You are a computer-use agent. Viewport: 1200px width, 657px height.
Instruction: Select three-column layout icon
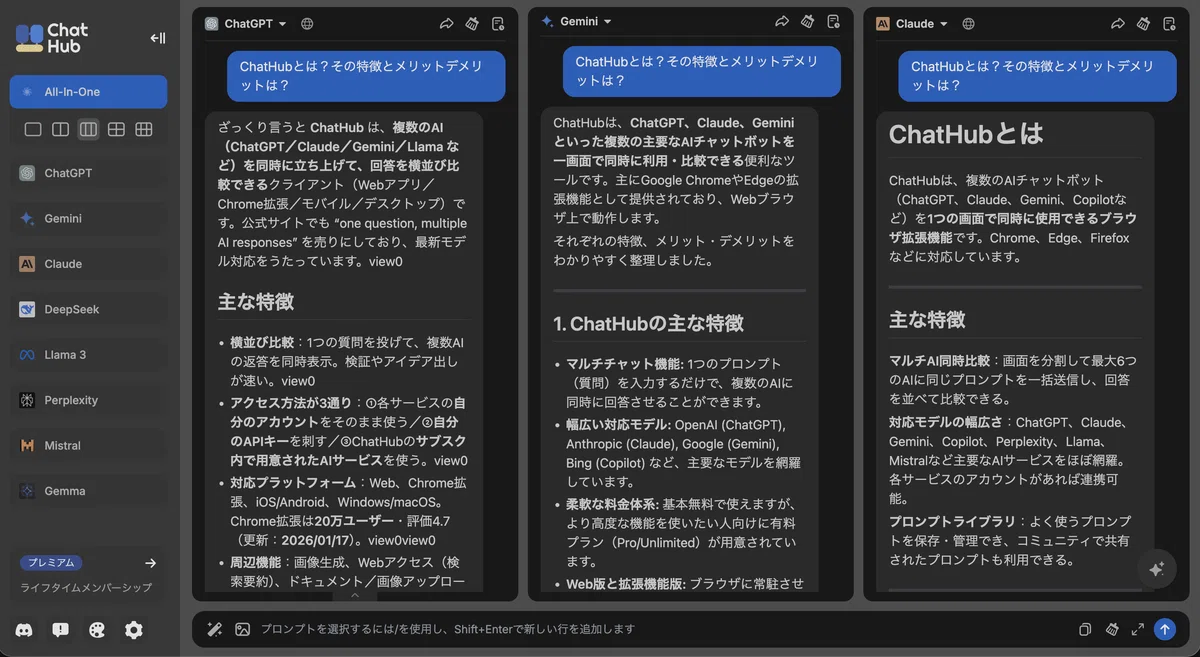88,130
